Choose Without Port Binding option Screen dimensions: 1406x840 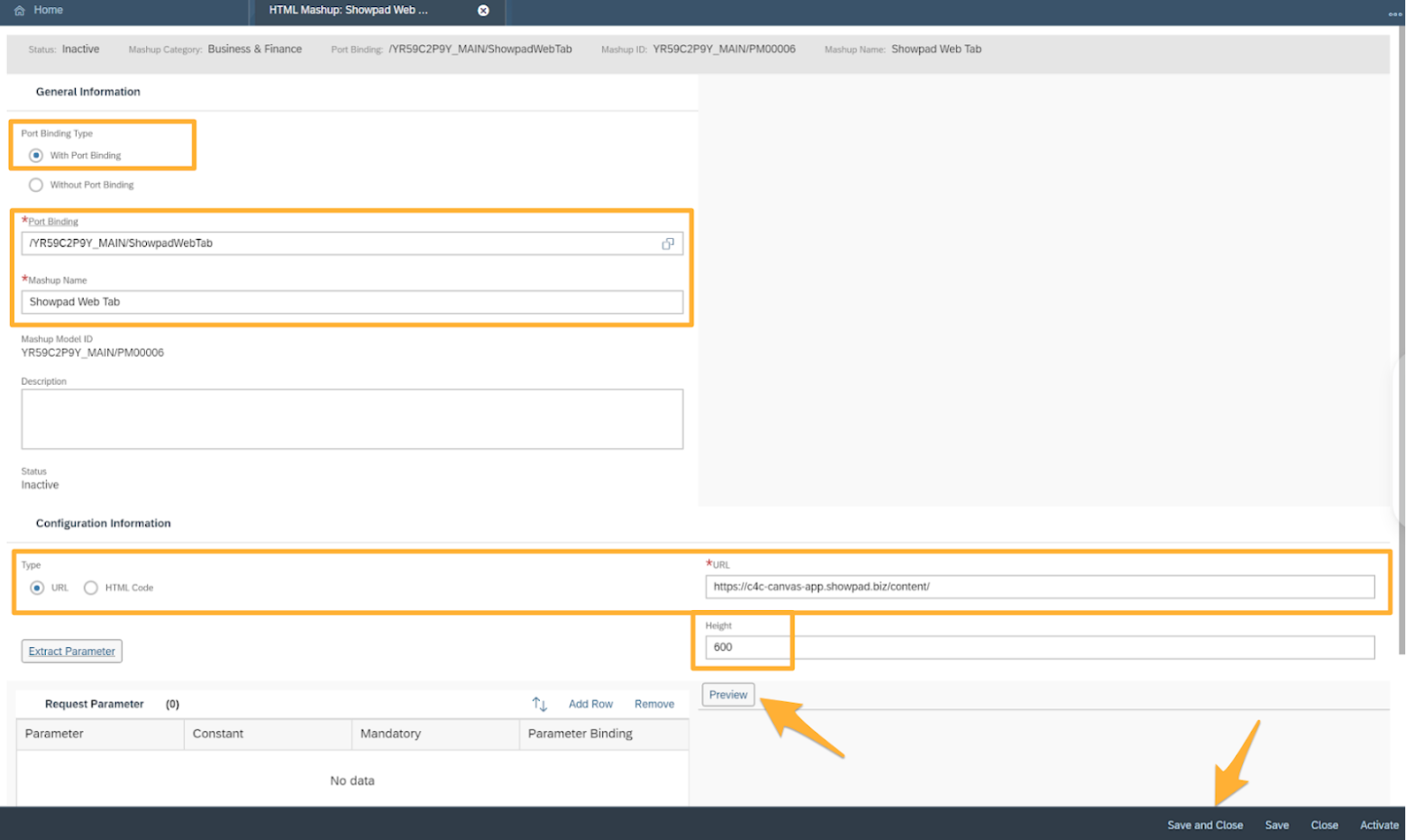tap(36, 186)
